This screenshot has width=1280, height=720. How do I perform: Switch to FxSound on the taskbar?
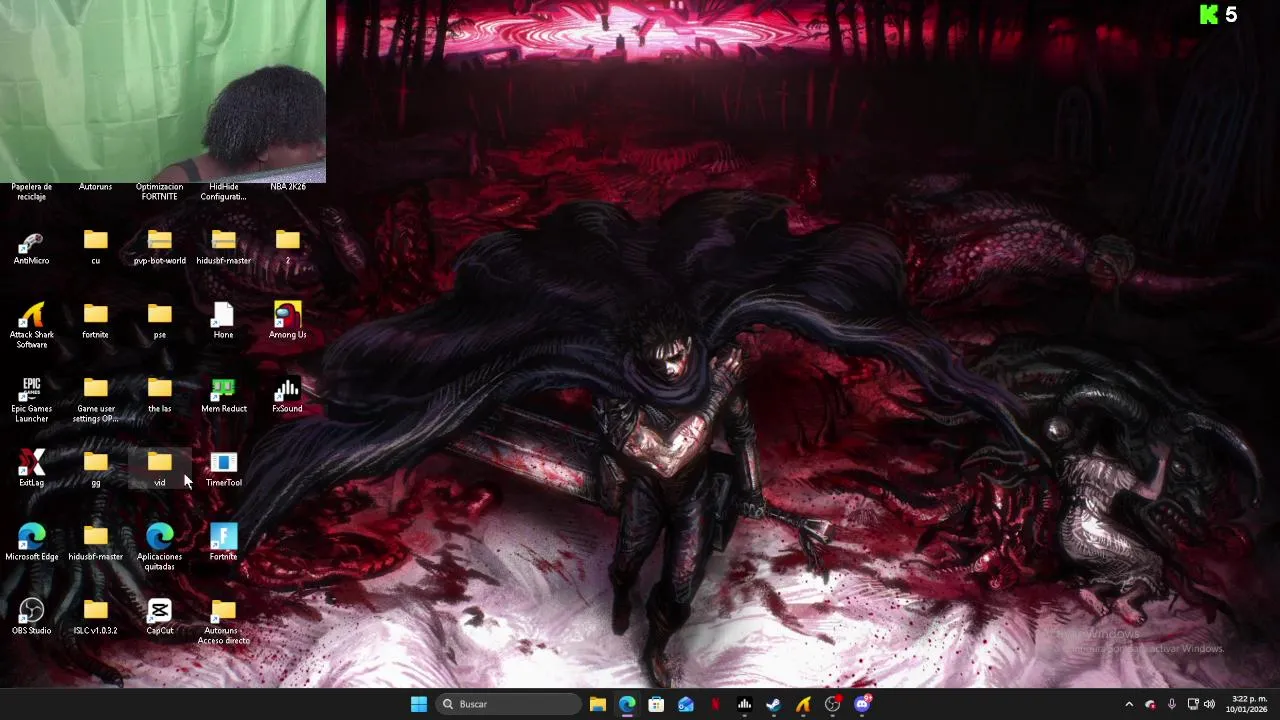click(744, 704)
